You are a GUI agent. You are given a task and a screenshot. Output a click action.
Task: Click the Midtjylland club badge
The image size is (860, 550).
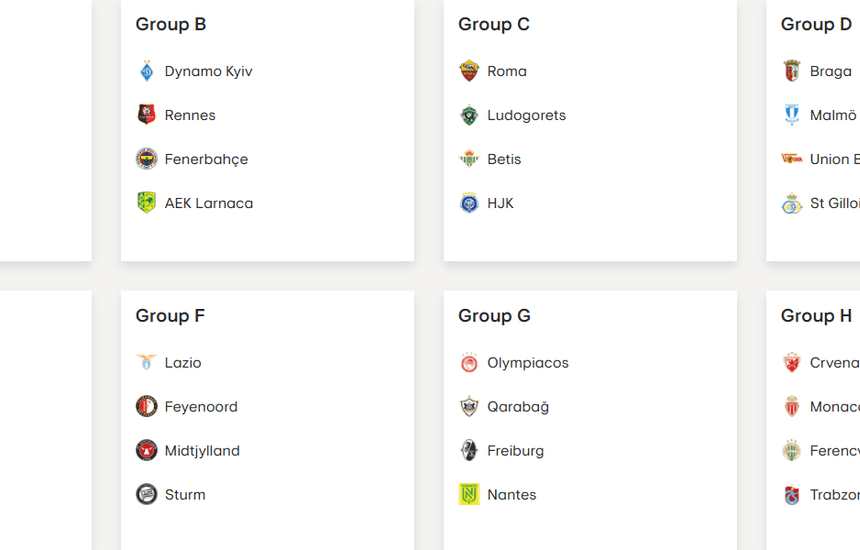tap(147, 451)
